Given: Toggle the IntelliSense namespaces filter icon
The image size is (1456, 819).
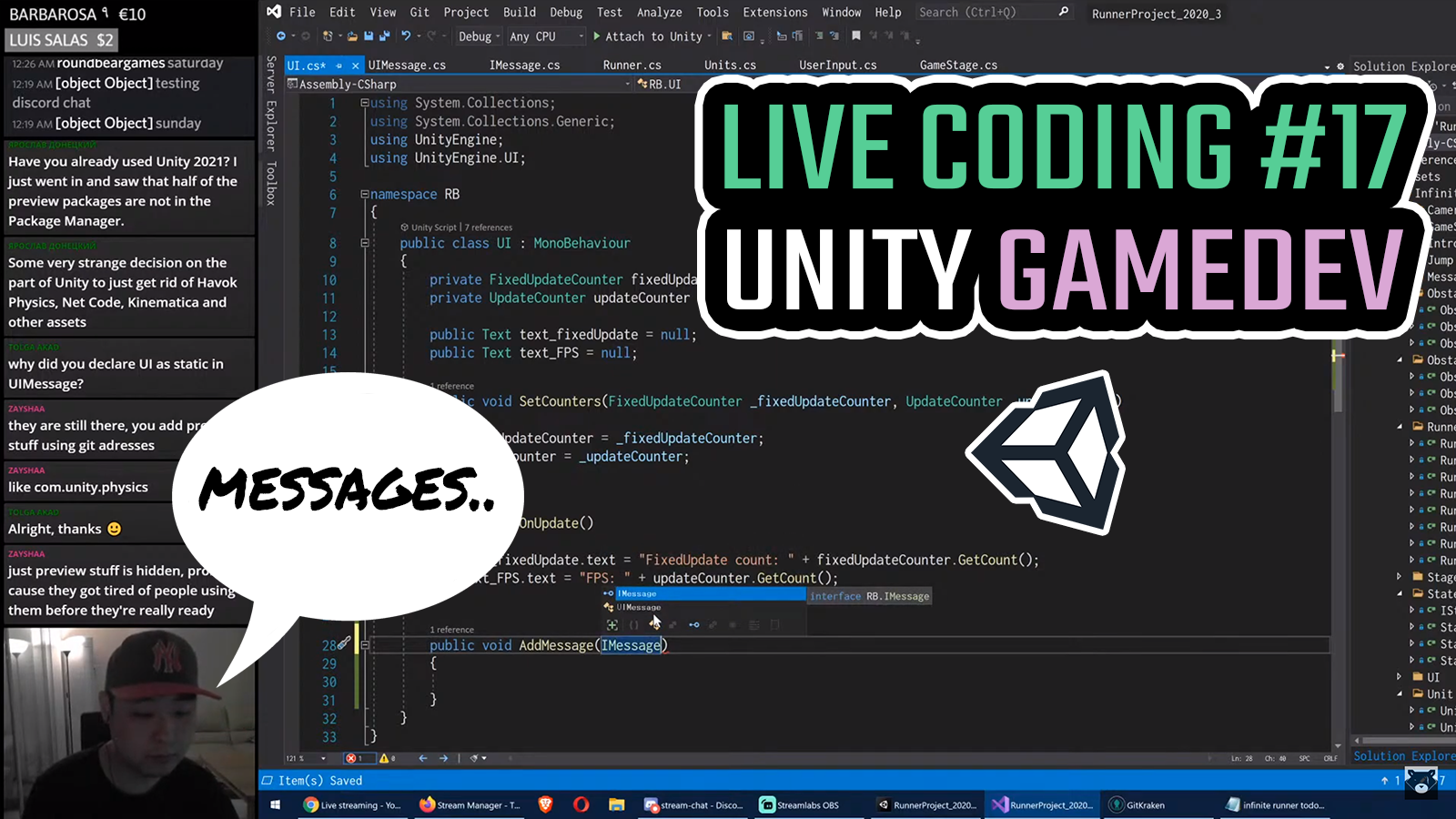Looking at the screenshot, I should tap(634, 625).
